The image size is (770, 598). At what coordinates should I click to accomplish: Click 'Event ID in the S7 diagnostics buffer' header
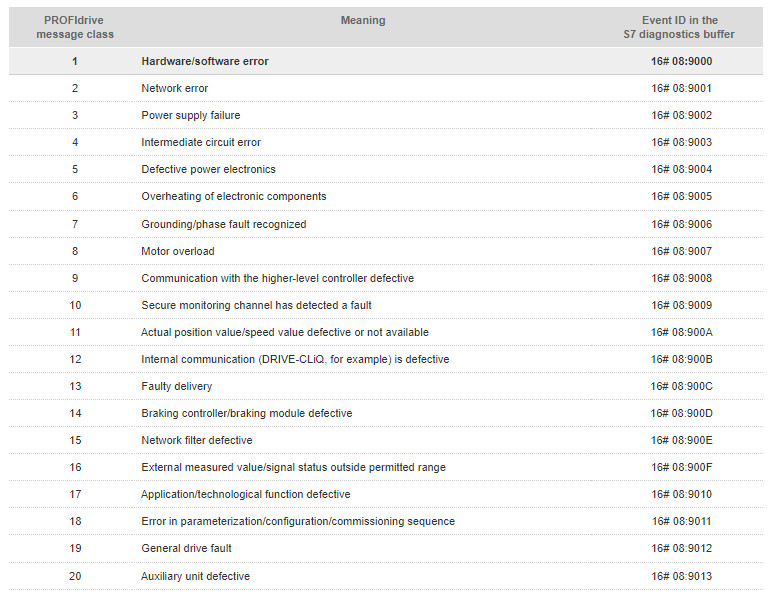tap(680, 27)
